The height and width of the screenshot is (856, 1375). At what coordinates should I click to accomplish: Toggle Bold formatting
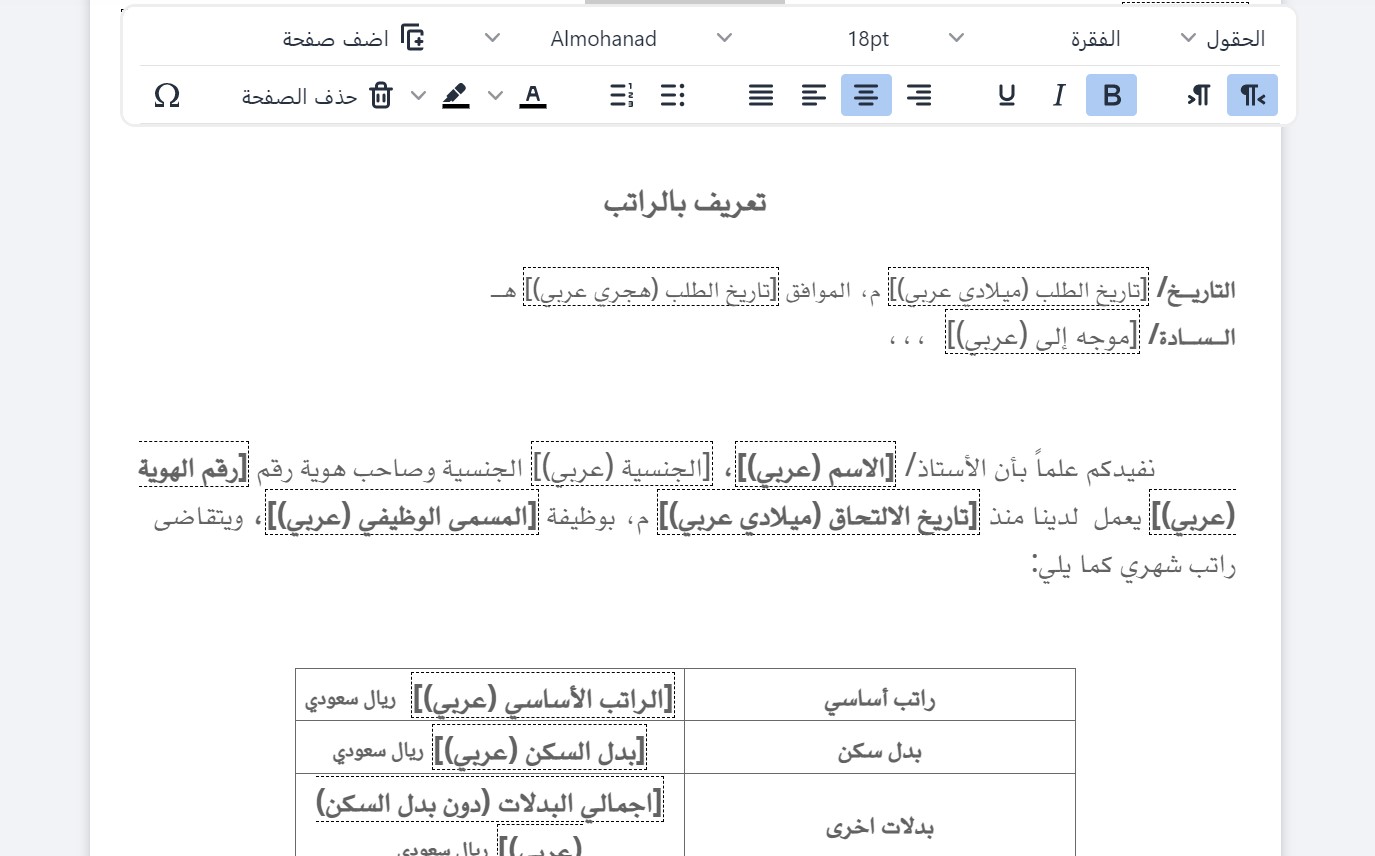[x=1111, y=95]
